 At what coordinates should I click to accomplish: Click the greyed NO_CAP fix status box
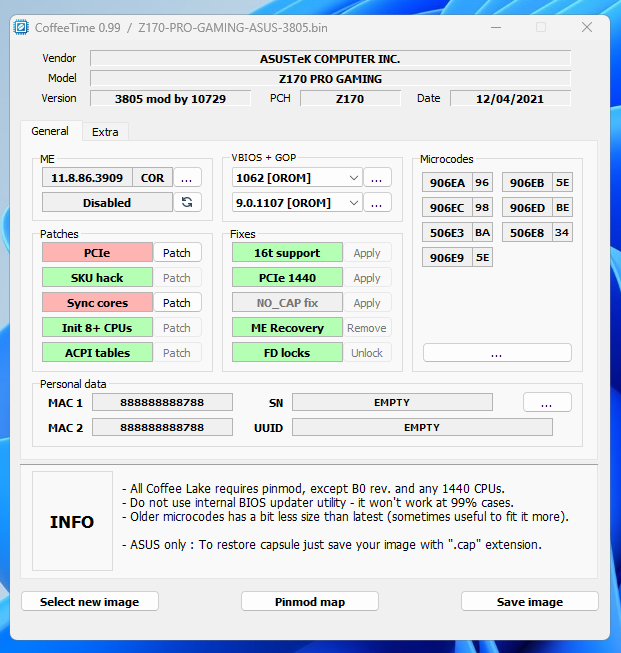point(287,303)
